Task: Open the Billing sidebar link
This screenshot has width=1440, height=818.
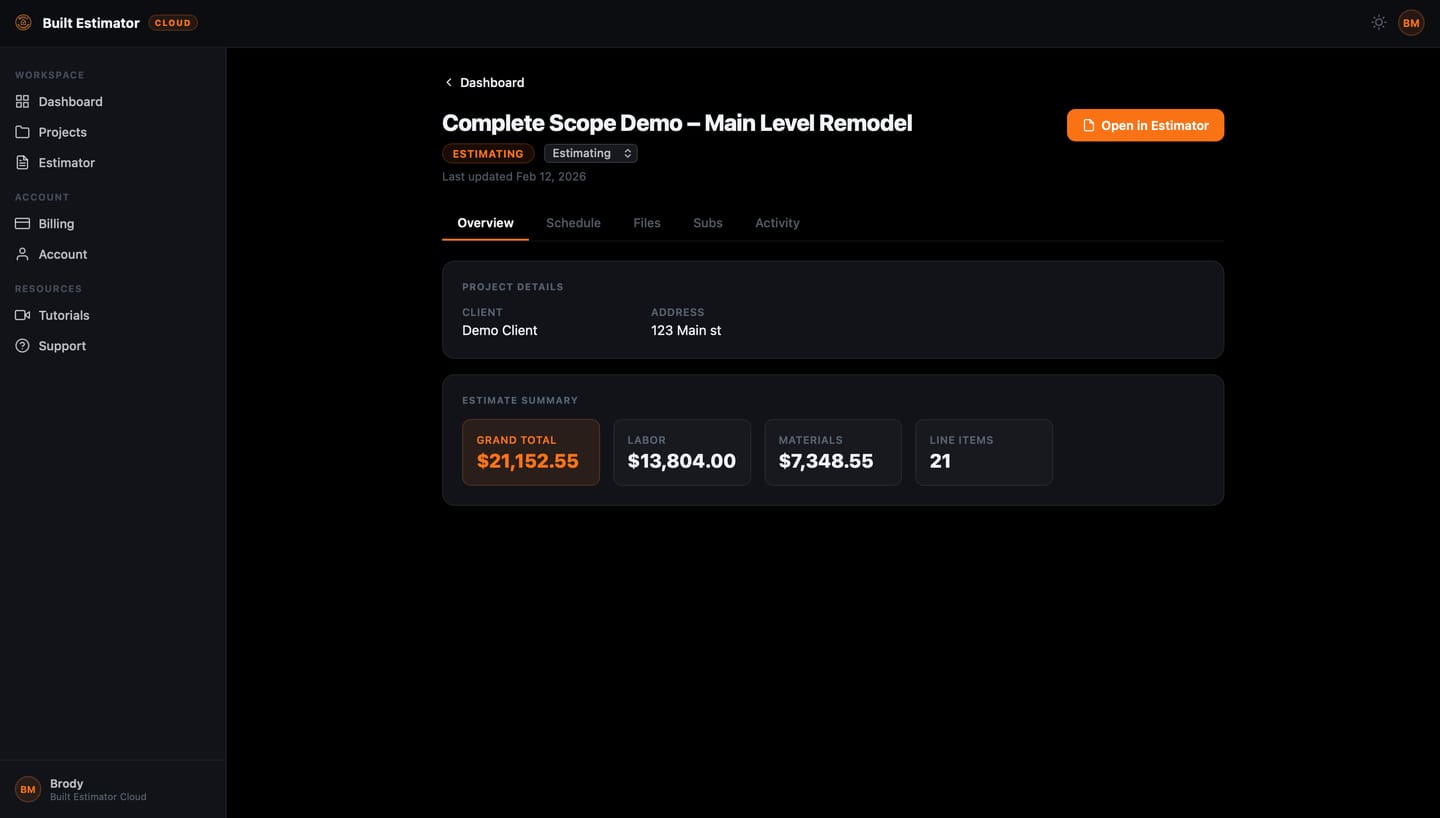Action: pos(113,224)
